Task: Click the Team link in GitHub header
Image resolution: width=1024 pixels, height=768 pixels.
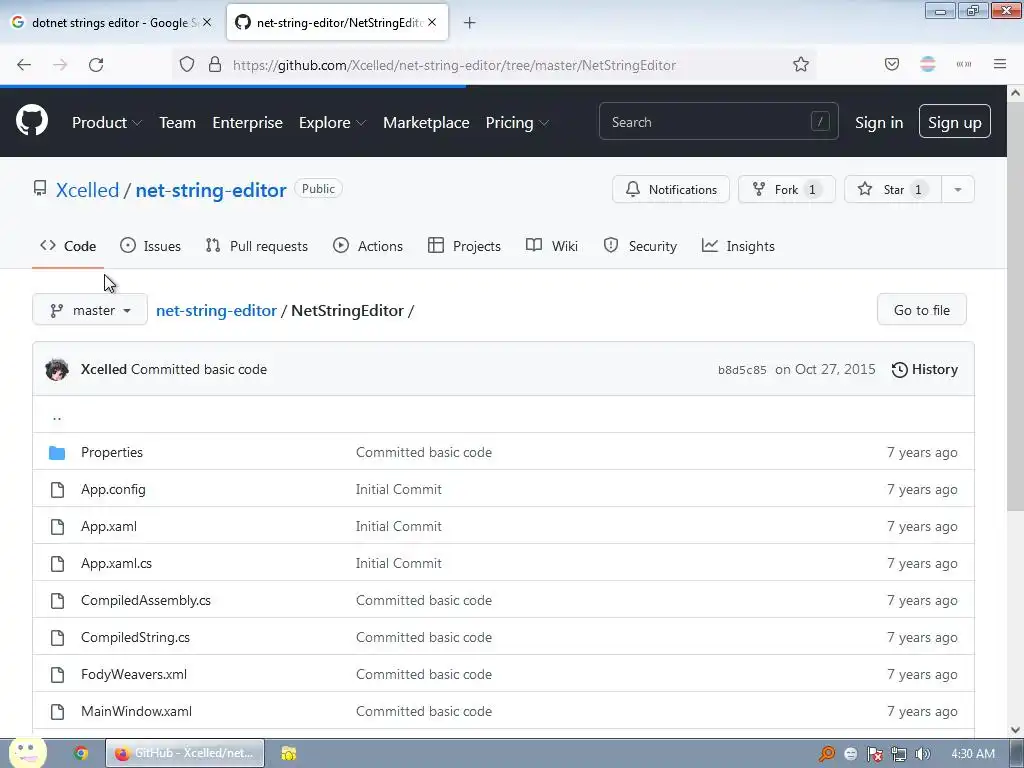Action: click(177, 123)
